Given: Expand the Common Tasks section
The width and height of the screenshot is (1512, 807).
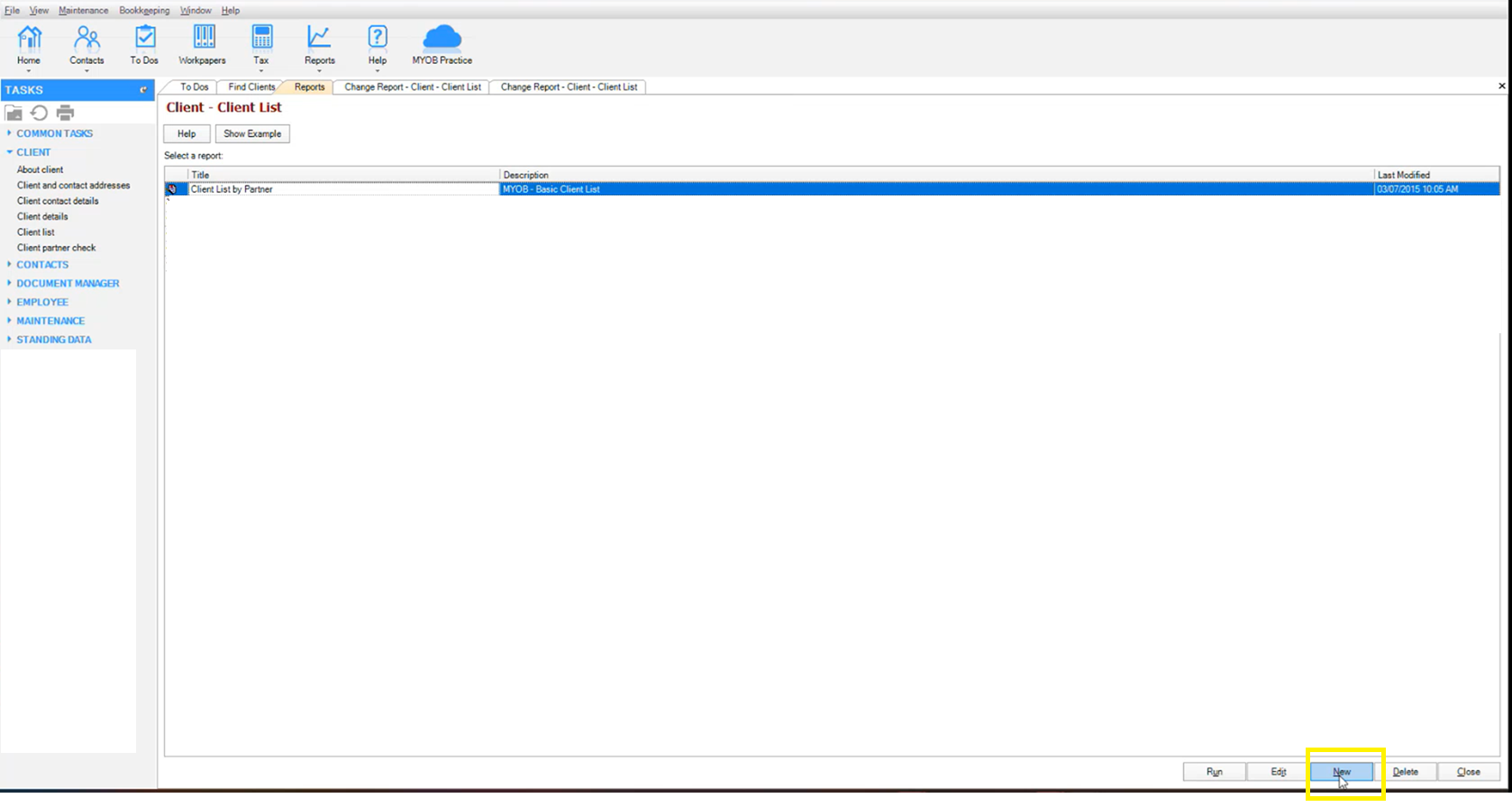Looking at the screenshot, I should tap(54, 133).
